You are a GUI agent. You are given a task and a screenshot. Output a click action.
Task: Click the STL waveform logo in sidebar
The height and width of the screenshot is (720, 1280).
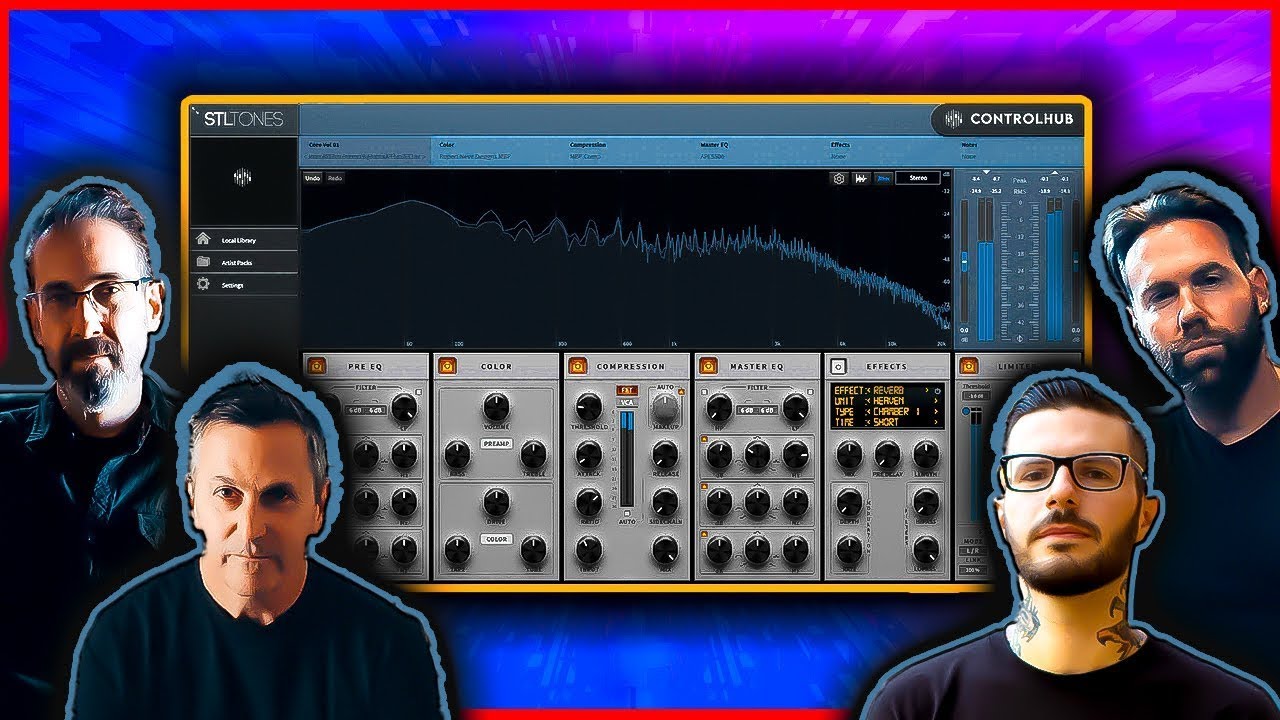(x=243, y=177)
